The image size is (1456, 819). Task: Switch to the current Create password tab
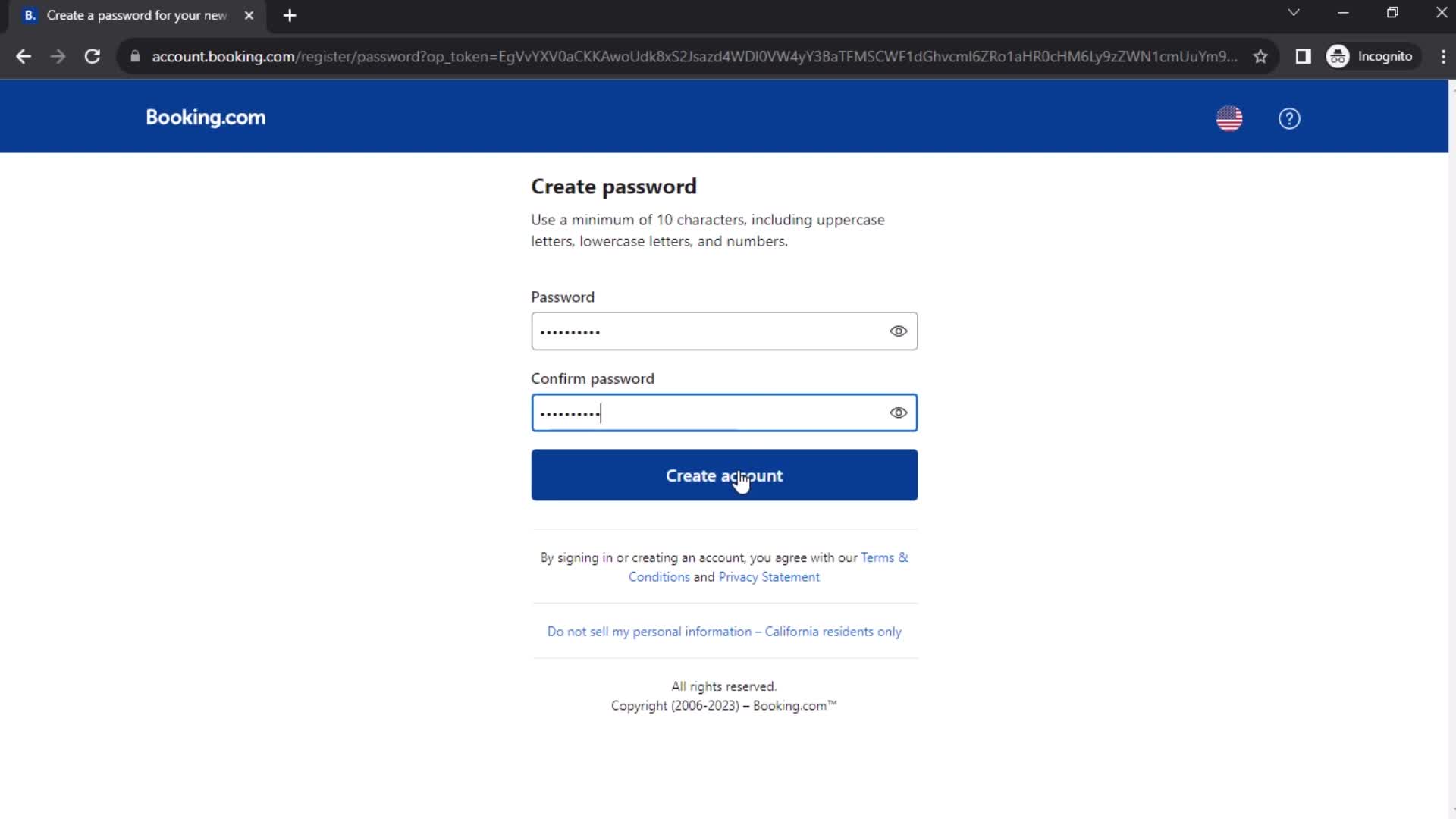[135, 15]
